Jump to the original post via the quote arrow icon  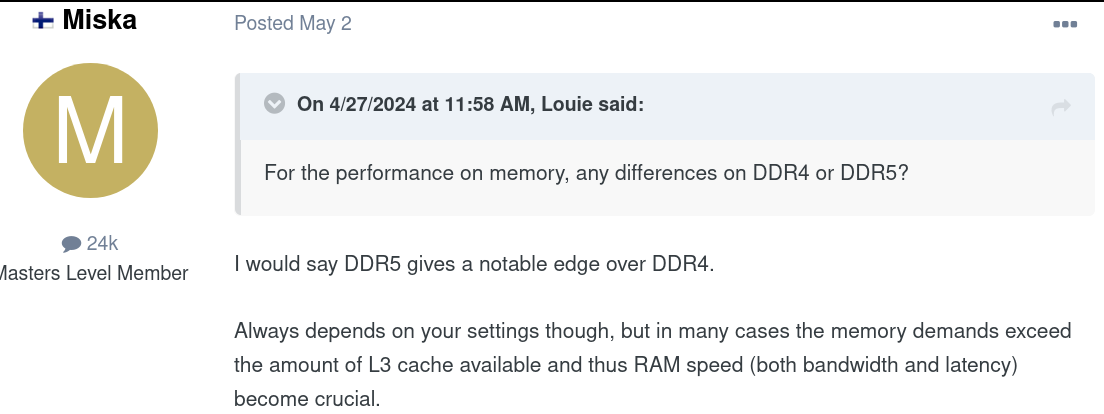tap(1060, 107)
